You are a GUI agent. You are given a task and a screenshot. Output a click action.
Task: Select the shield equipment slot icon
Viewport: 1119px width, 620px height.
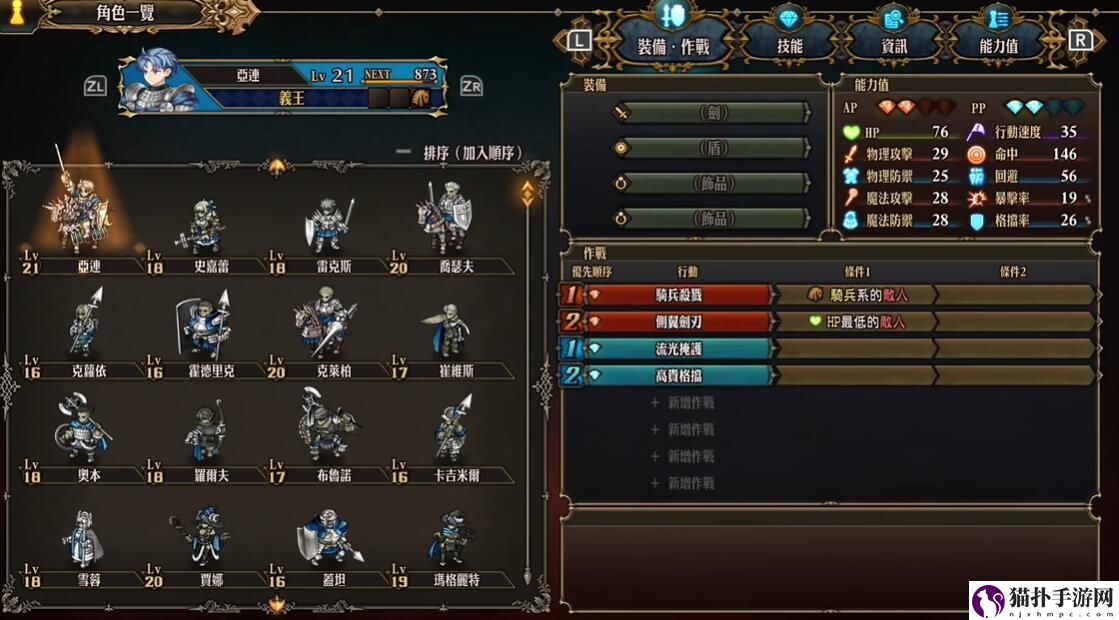click(621, 148)
